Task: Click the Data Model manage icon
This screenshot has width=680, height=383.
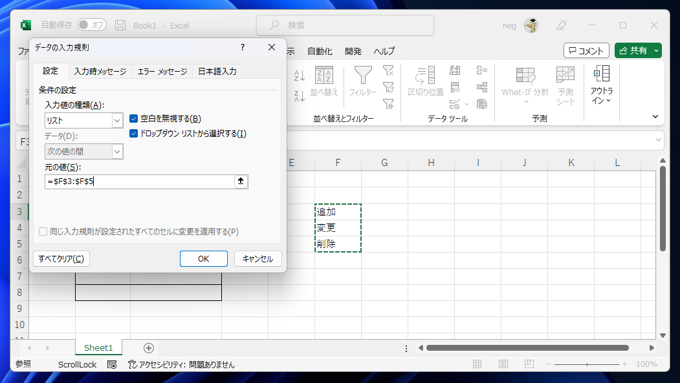Action: click(482, 104)
